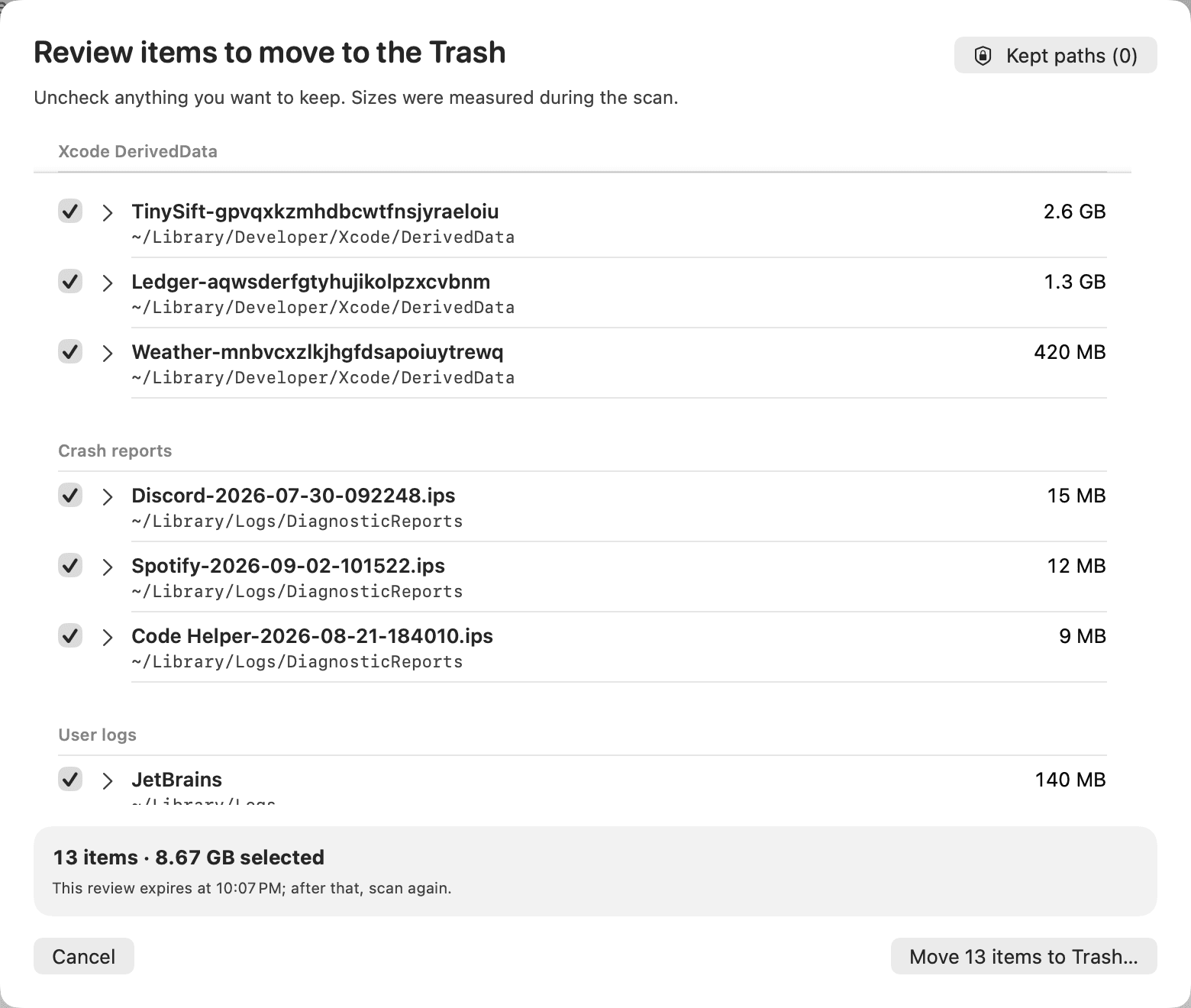Expand the Spotify-2026-09-02-101522.ips row
The image size is (1191, 1008).
click(x=108, y=567)
